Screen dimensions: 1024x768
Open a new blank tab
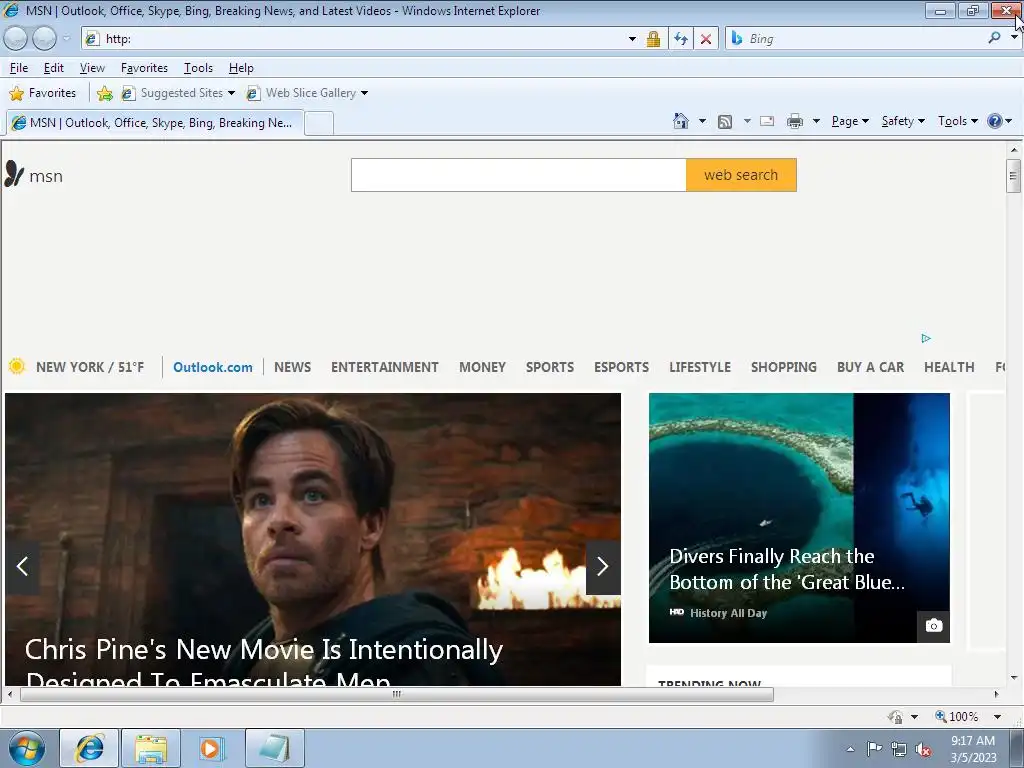click(x=319, y=123)
